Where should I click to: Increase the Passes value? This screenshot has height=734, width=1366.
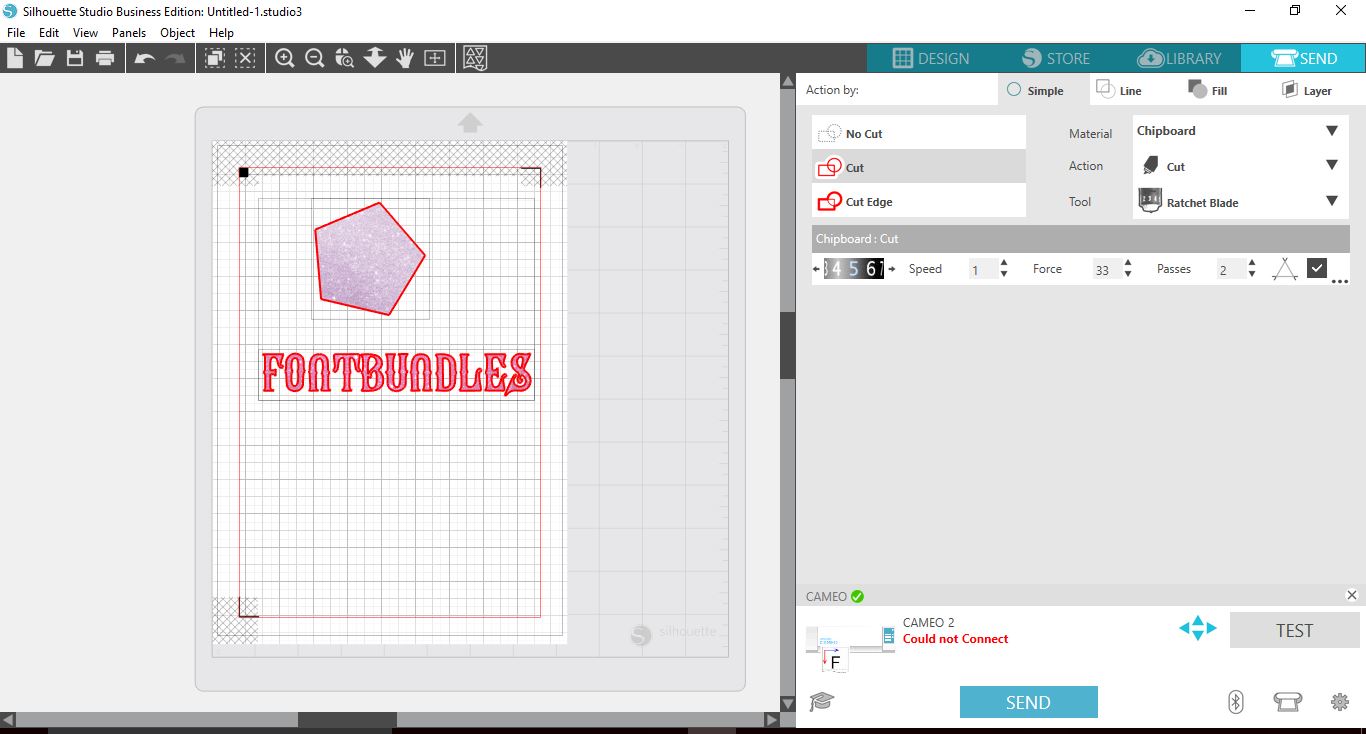click(1251, 264)
